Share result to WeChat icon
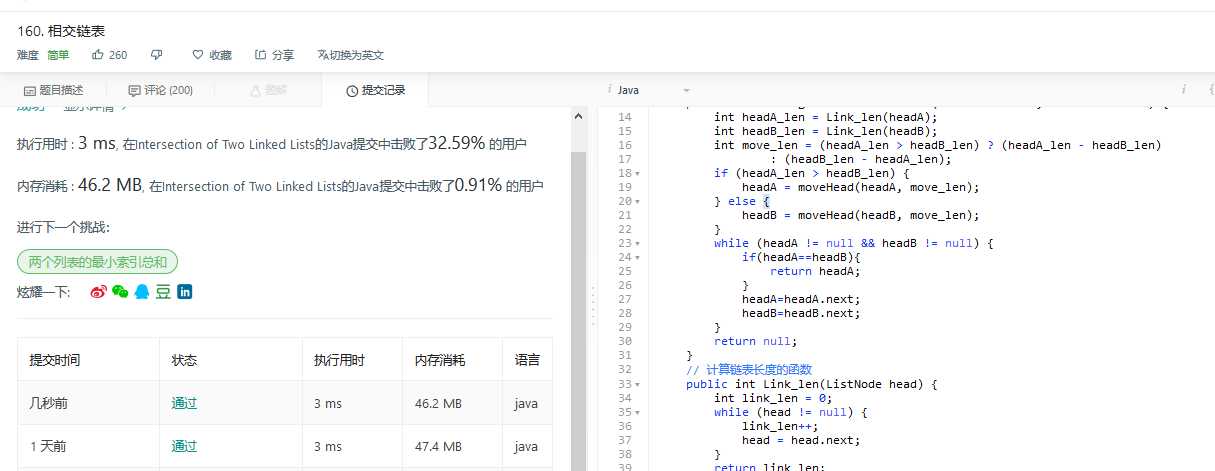Viewport: 1215px width, 471px height. 120,292
